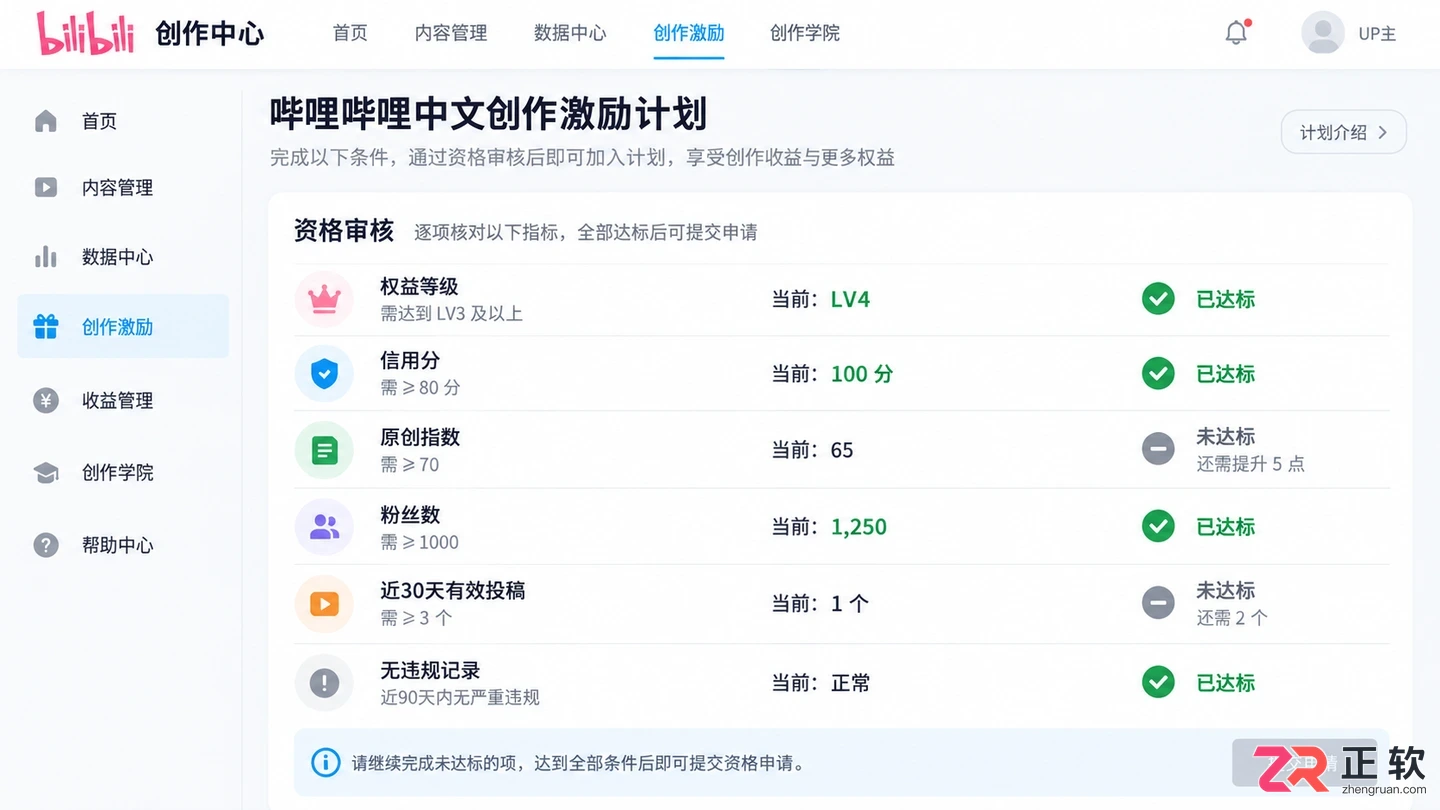Open the notification bell

tap(1237, 33)
